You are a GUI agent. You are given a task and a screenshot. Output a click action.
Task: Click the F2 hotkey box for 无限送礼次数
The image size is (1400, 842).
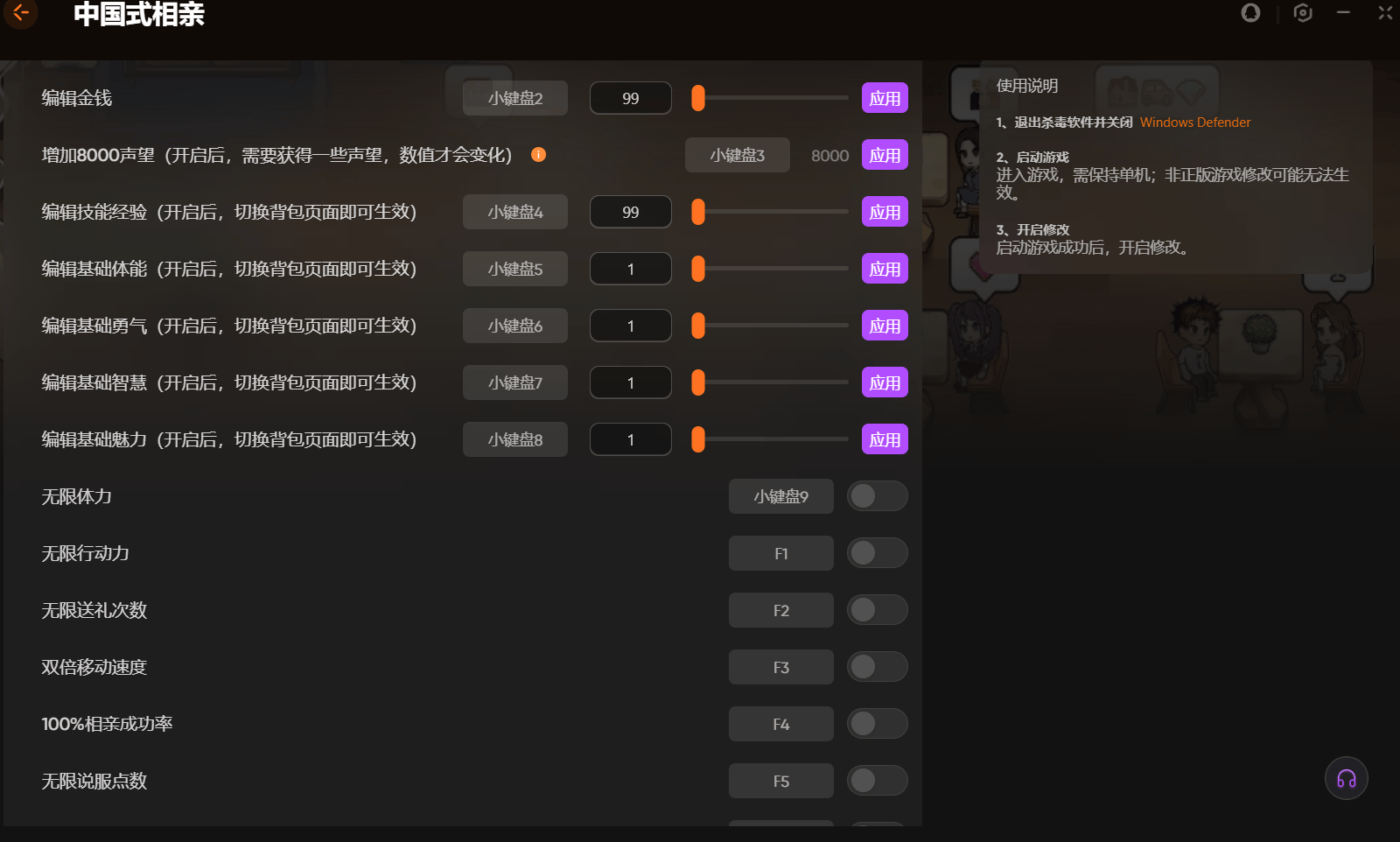[780, 610]
